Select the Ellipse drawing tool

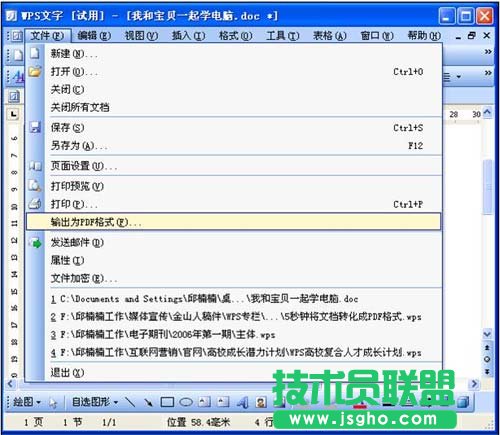tap(186, 402)
